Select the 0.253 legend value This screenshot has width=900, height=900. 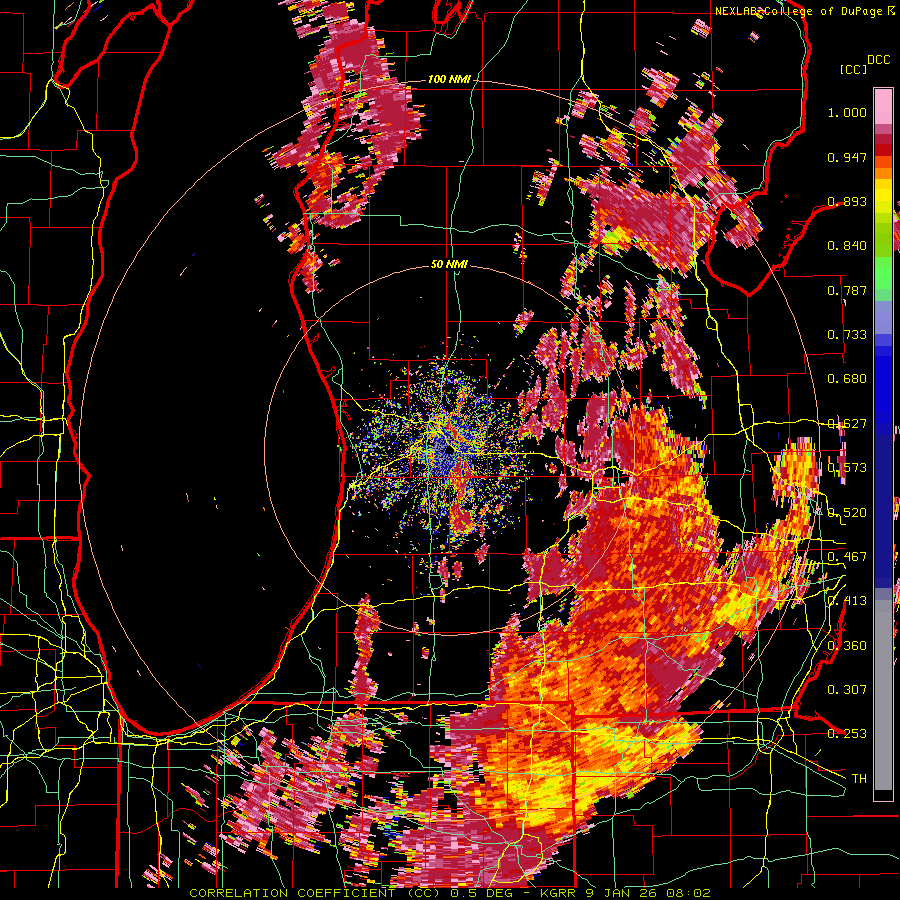tap(847, 734)
